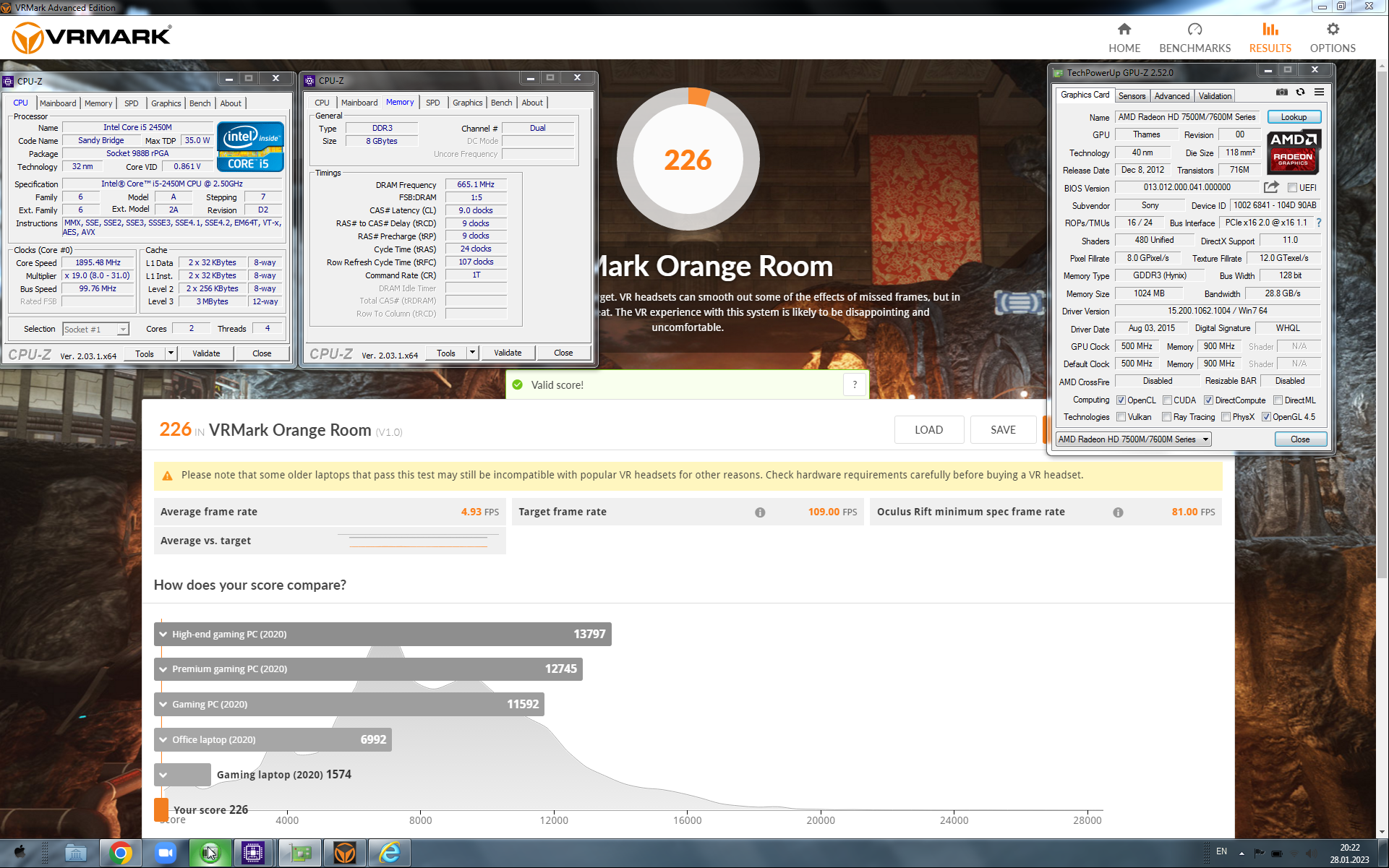Screen dimensions: 1389x868
Task: Switch to VRMark from the taskbar
Action: (345, 853)
